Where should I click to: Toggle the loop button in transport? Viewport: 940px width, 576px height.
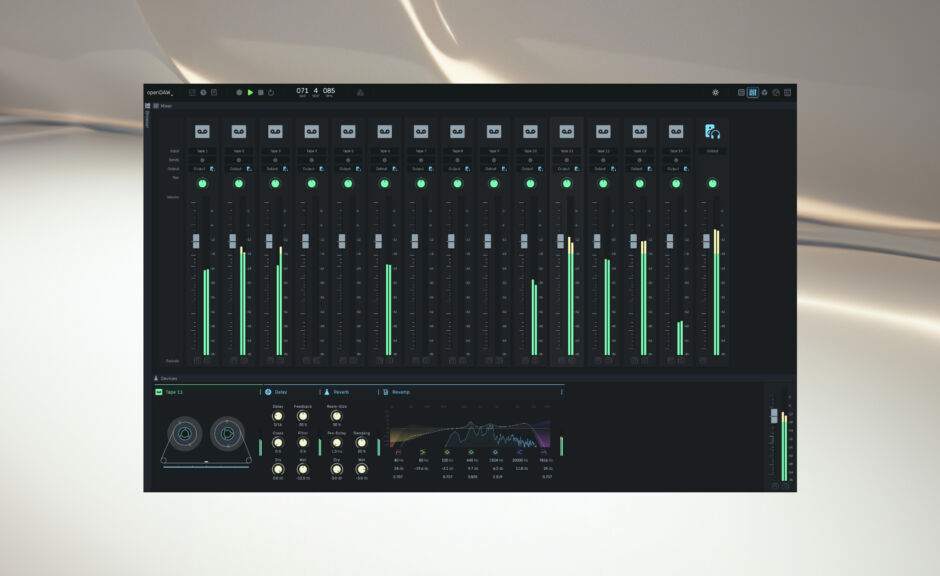271,92
